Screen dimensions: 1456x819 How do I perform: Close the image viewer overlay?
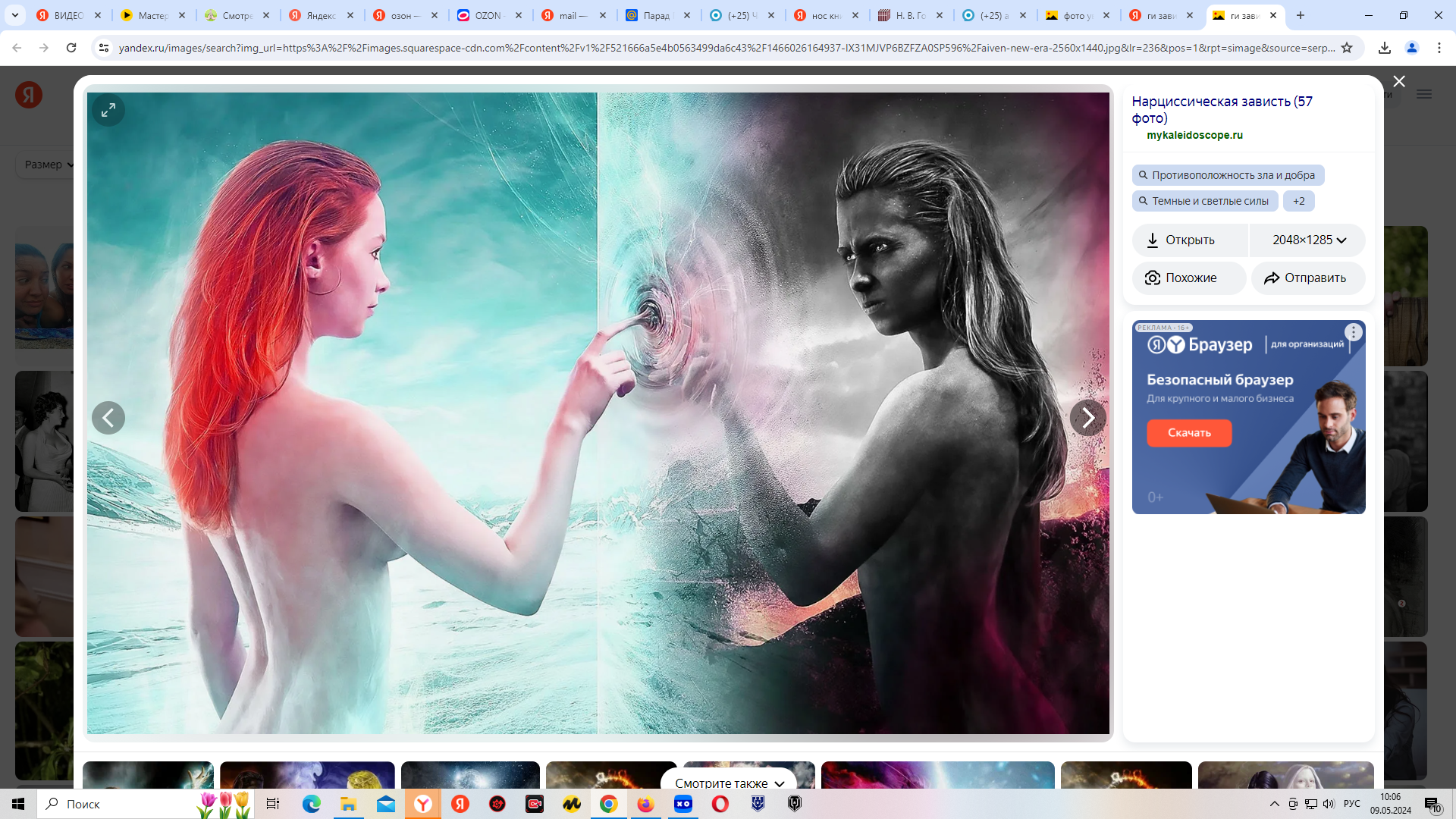[1399, 81]
